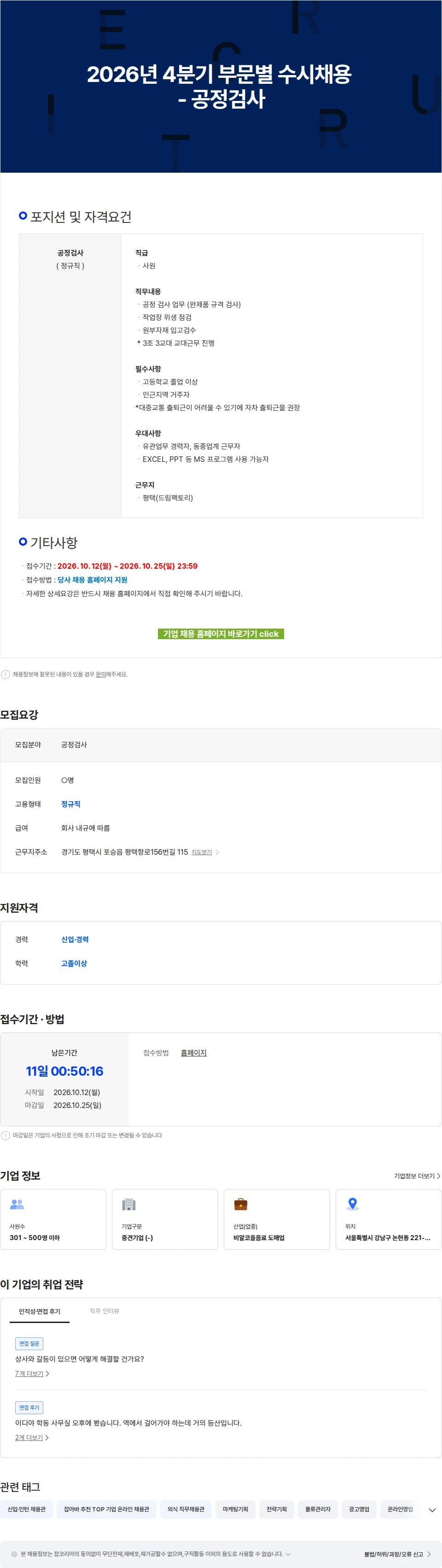This screenshot has height=1568, width=442.
Task: Select the 신입·인턴 채용관 tag
Action: click(x=26, y=1509)
